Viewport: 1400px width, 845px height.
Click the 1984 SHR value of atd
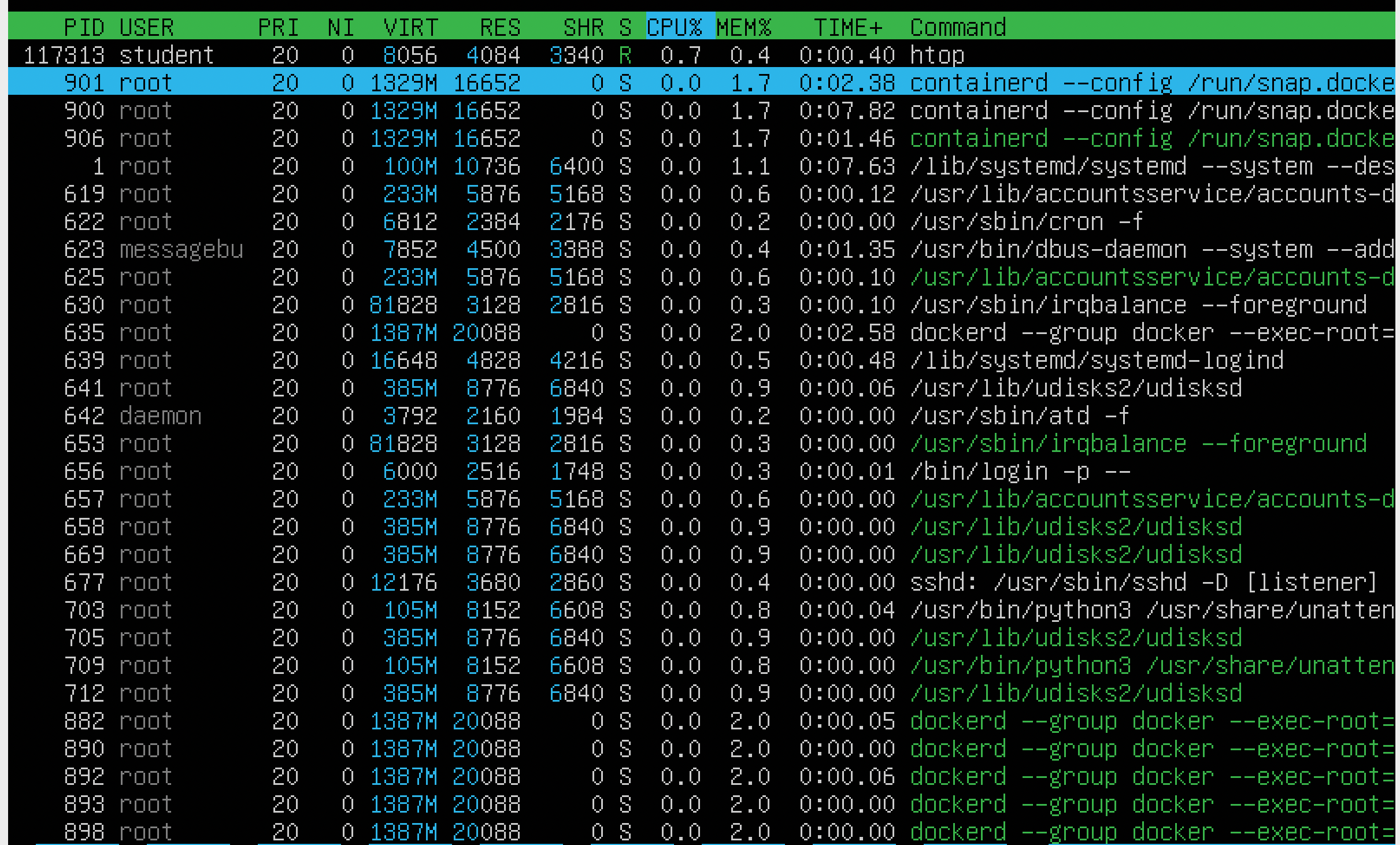click(577, 416)
